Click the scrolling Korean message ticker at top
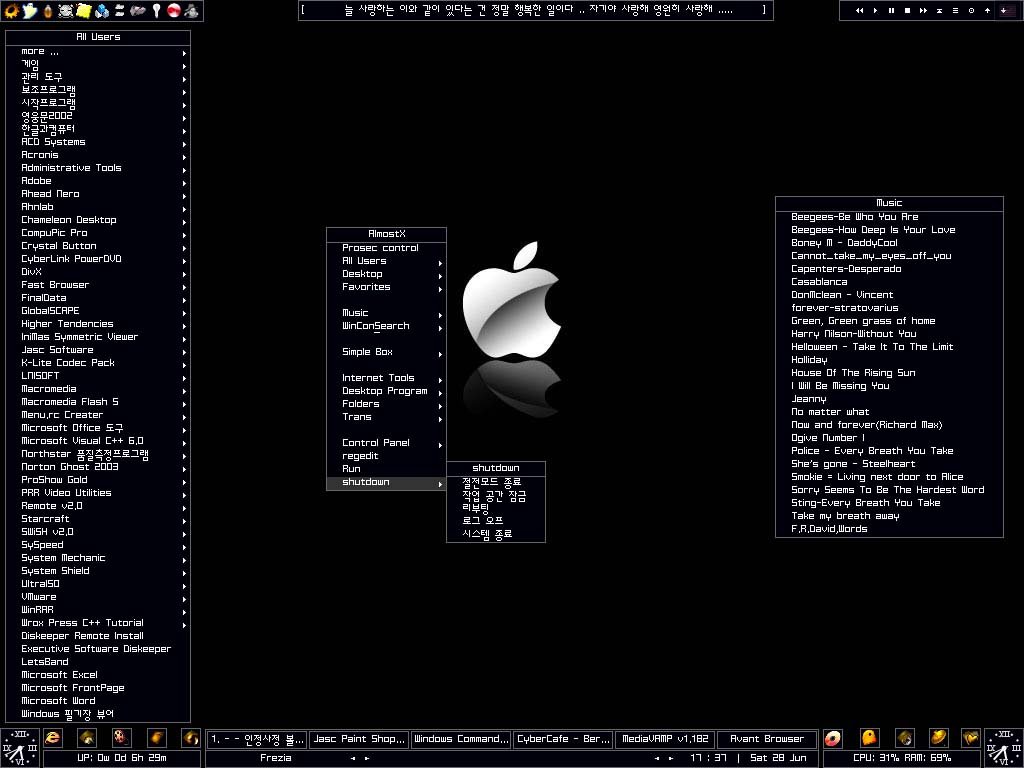 [536, 10]
